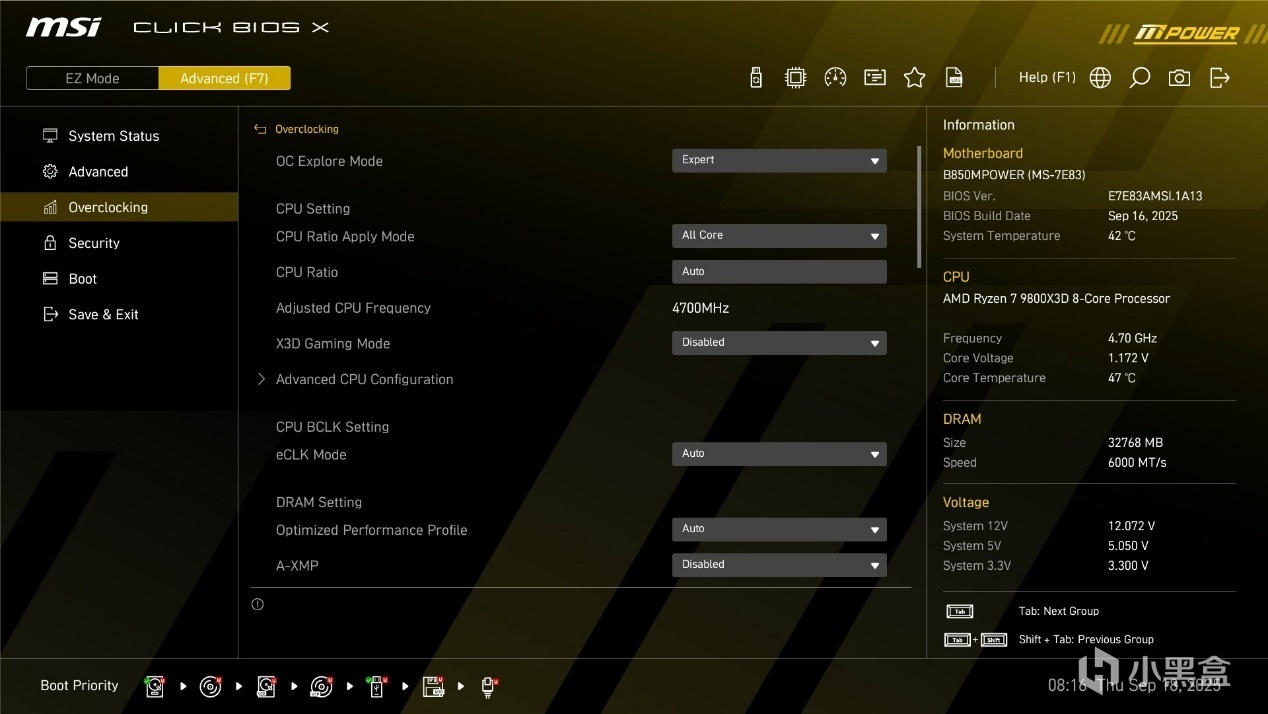Click the profile card icon in toolbar
Viewport: 1268px width, 714px height.
(875, 78)
